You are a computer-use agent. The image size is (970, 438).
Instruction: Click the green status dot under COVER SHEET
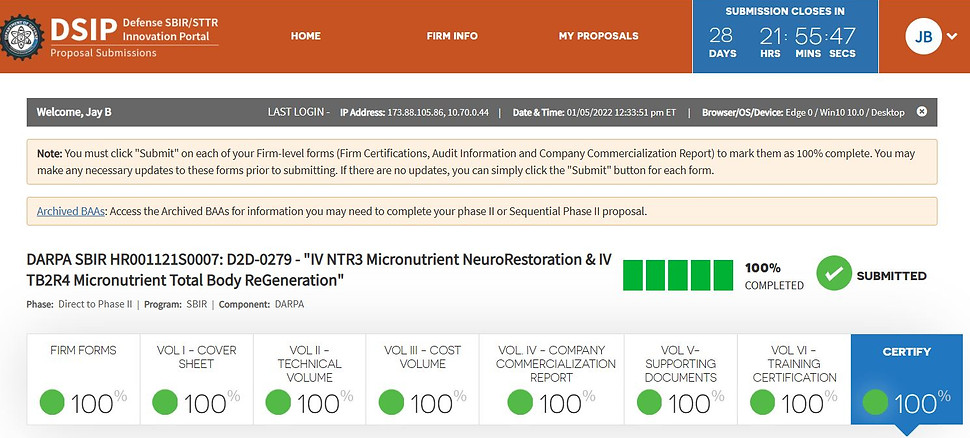click(165, 402)
